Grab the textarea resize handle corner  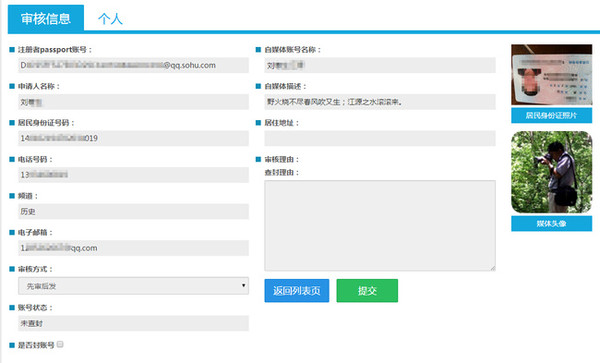click(492, 268)
